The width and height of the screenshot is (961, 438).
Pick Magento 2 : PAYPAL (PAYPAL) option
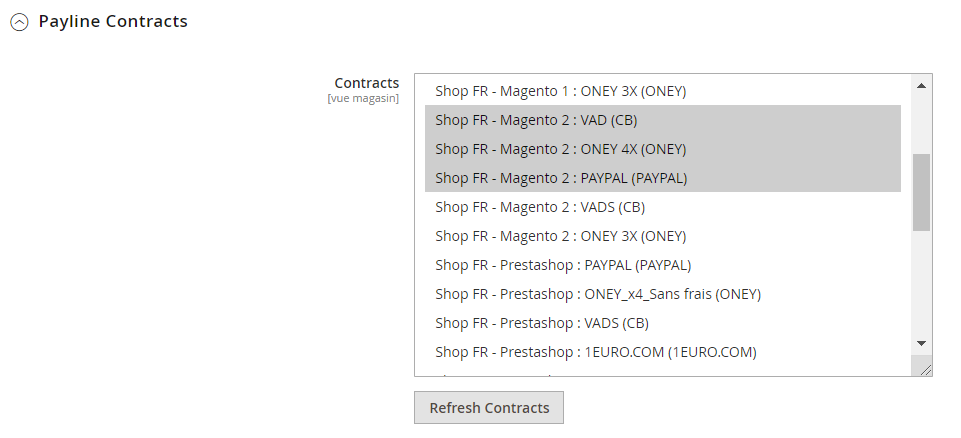pos(561,178)
